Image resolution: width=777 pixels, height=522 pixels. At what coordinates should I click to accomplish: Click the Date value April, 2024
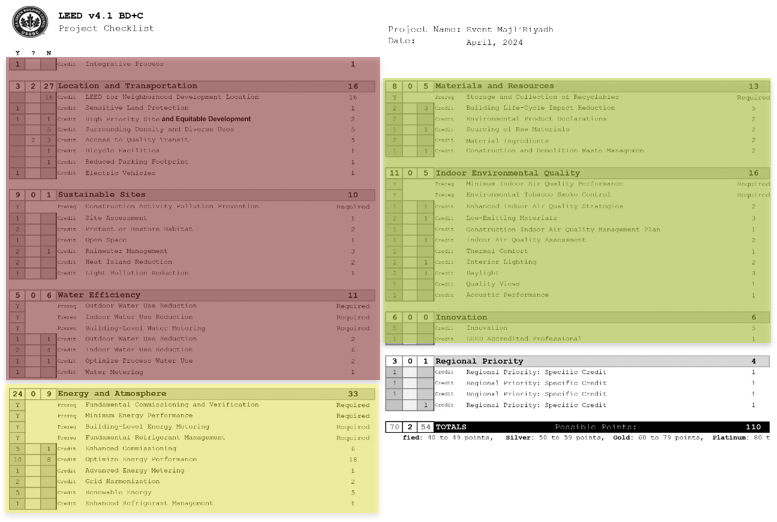pyautogui.click(x=494, y=42)
